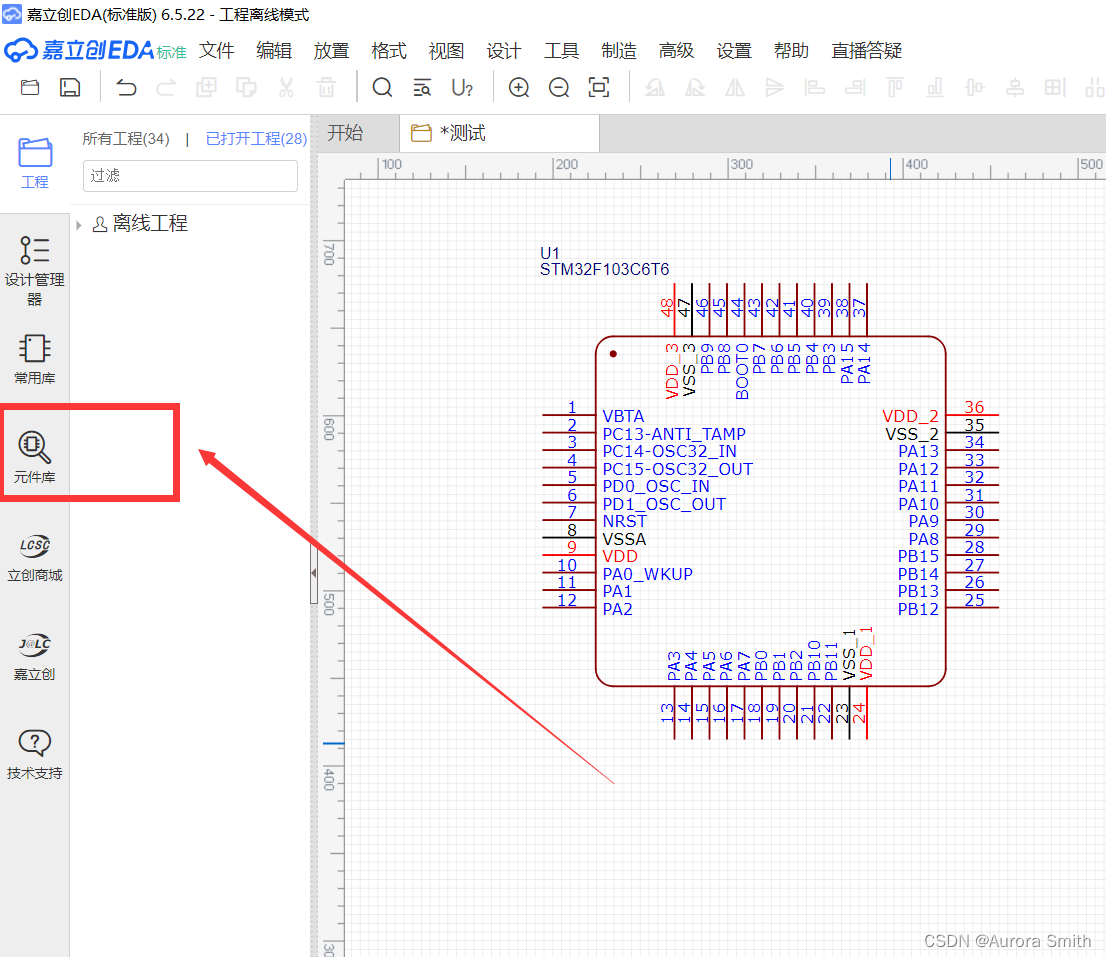Open the 帮助 menu
This screenshot has width=1106, height=957.
point(791,51)
